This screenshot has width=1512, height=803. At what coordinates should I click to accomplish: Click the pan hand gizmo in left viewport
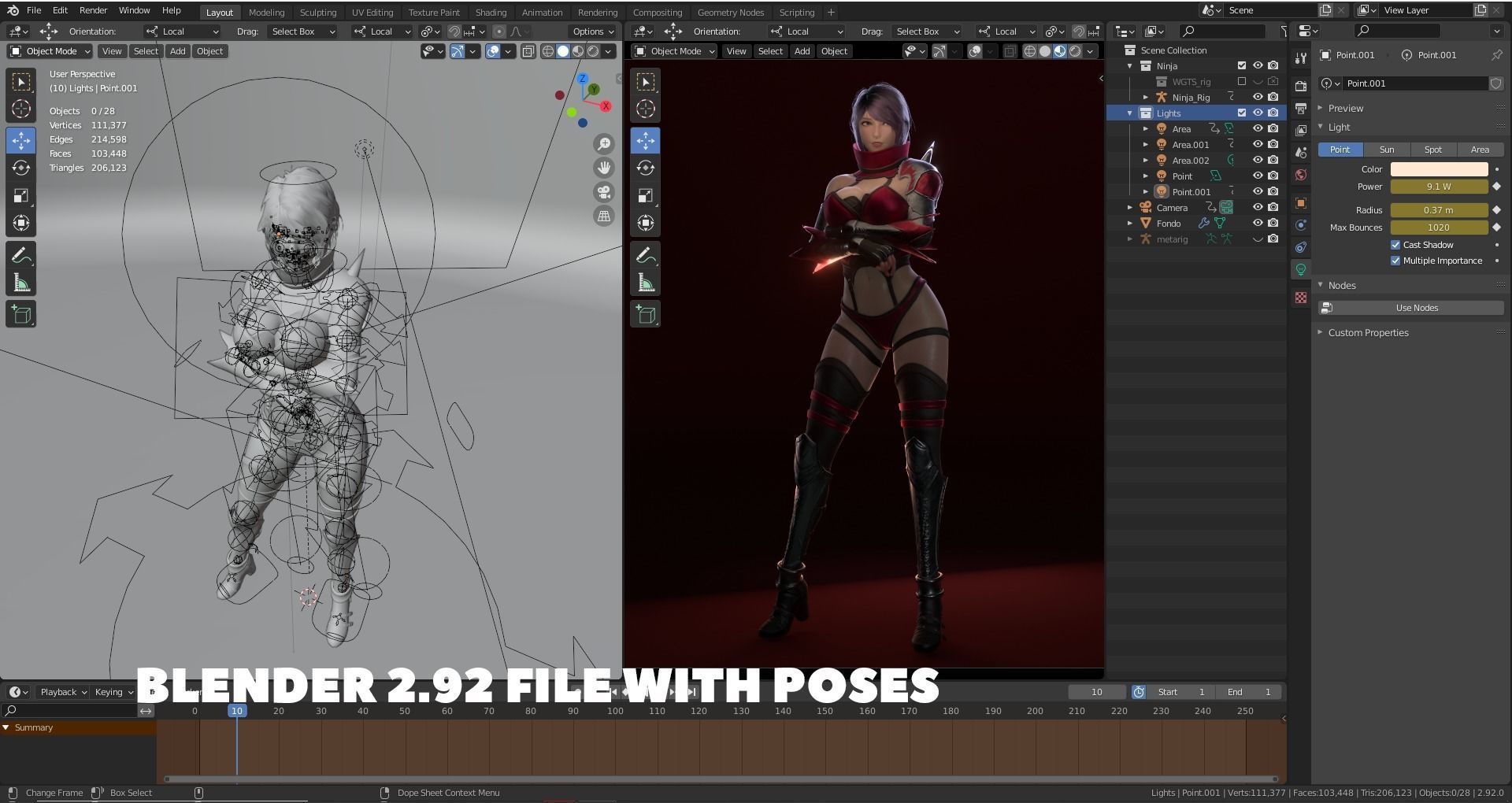(604, 168)
